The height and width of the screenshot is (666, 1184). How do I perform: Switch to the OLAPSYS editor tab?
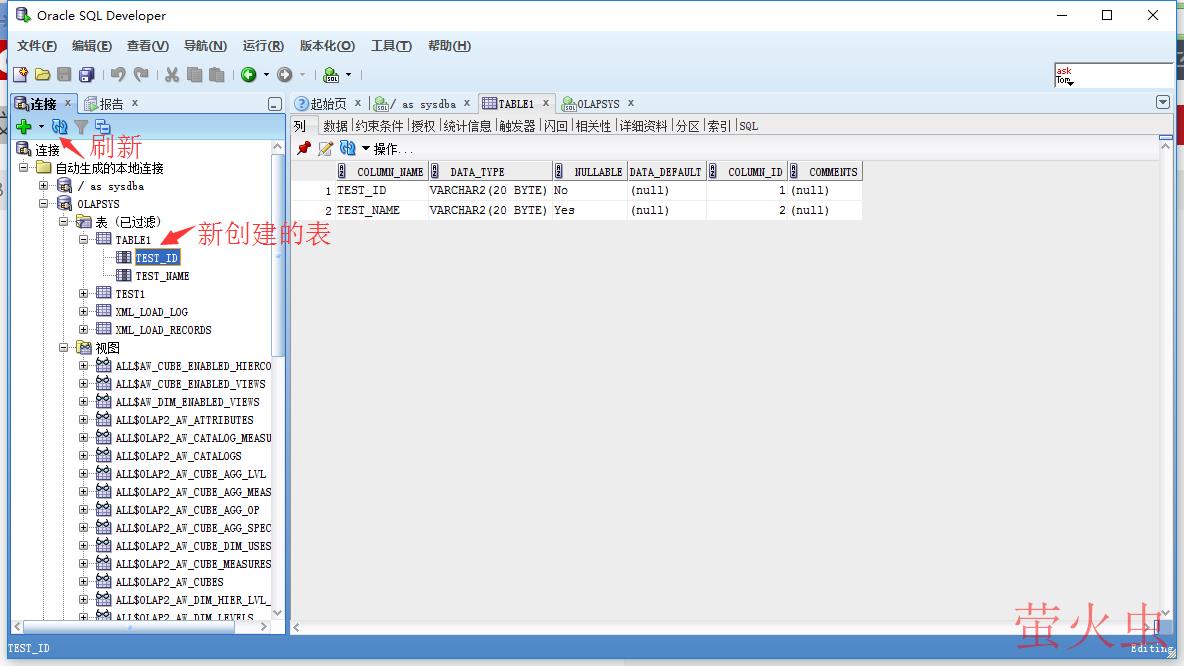click(x=599, y=104)
